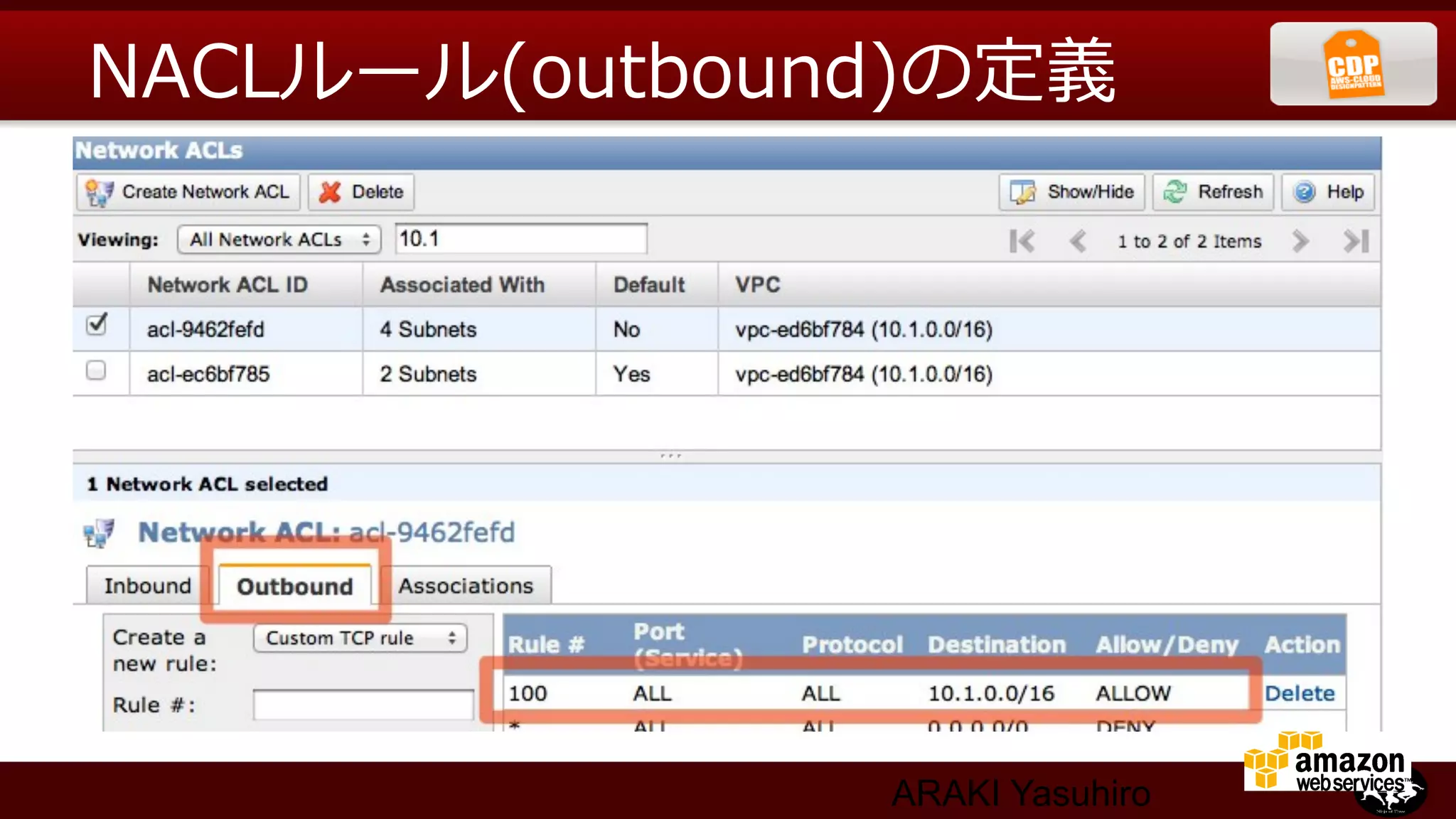
Task: Click the Port (Service) column header
Action: pos(687,644)
